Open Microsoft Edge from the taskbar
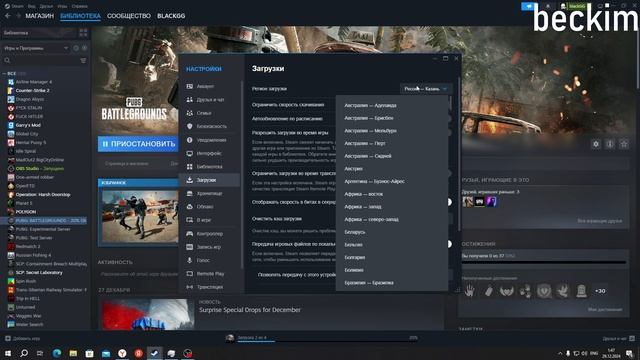The width and height of the screenshot is (640, 360). [x=57, y=353]
